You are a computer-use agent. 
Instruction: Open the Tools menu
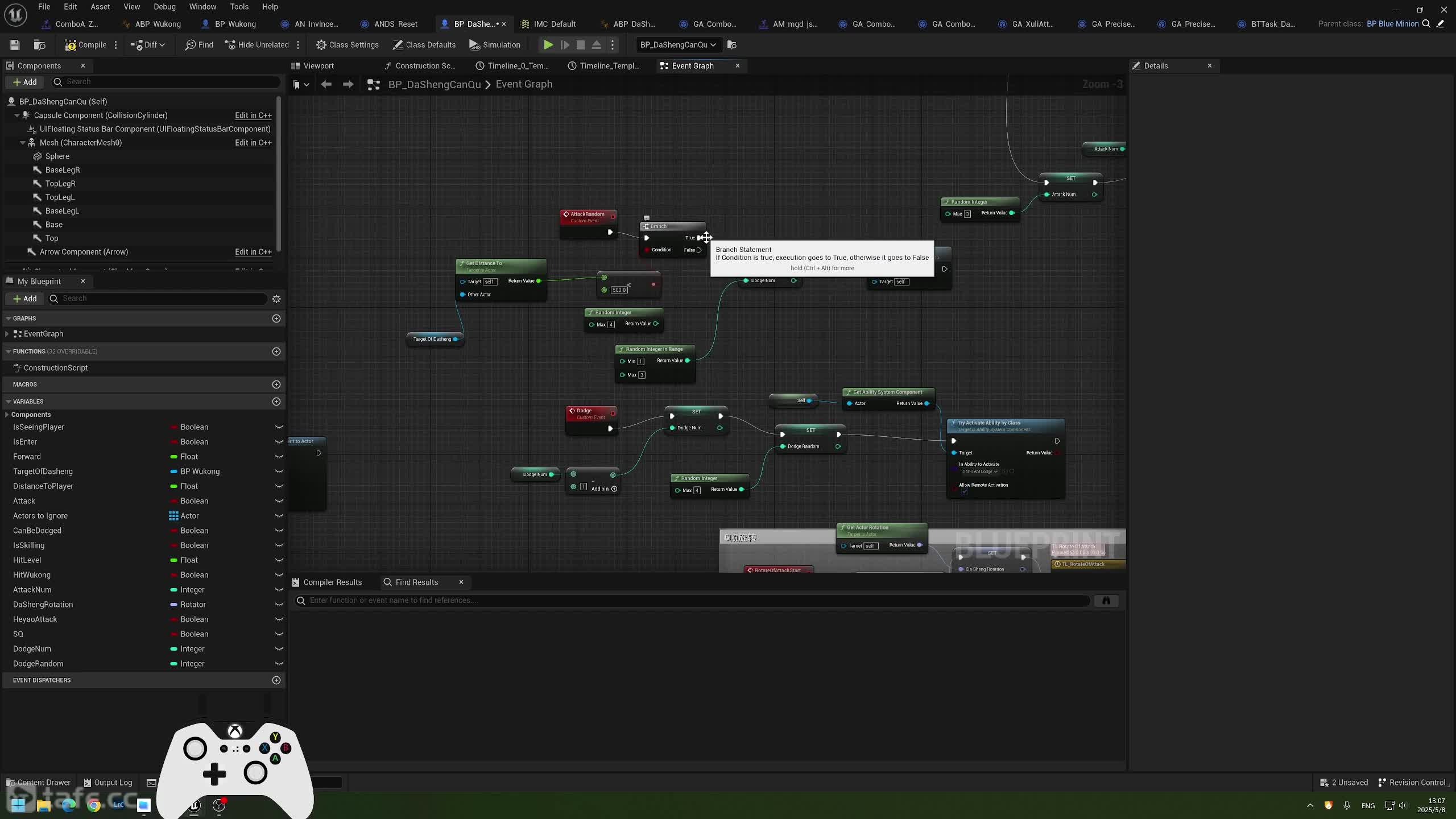click(239, 7)
